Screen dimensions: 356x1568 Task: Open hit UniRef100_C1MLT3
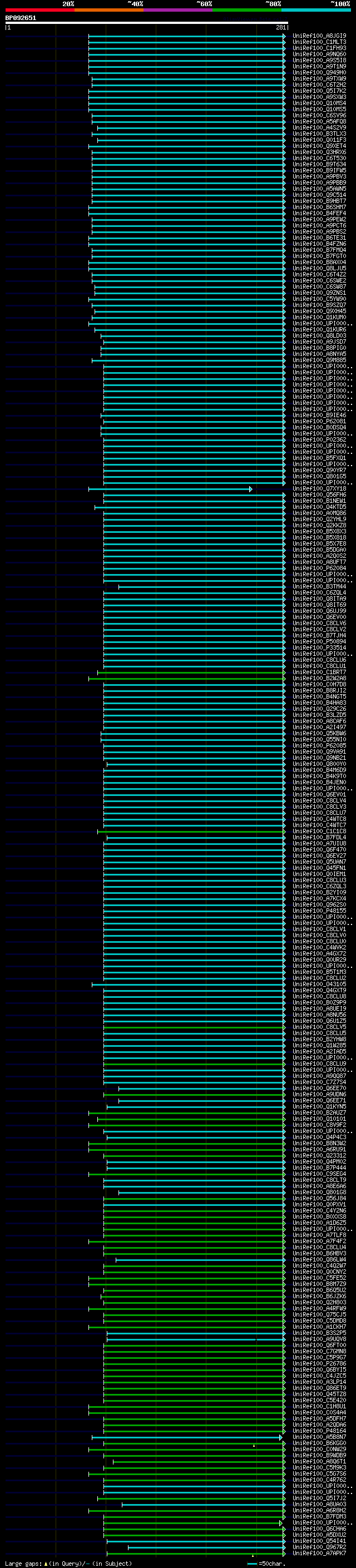[x=319, y=42]
